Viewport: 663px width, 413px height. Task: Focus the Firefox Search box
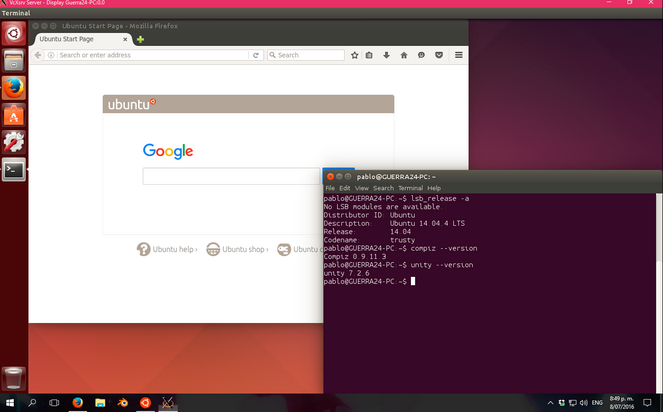click(x=306, y=55)
